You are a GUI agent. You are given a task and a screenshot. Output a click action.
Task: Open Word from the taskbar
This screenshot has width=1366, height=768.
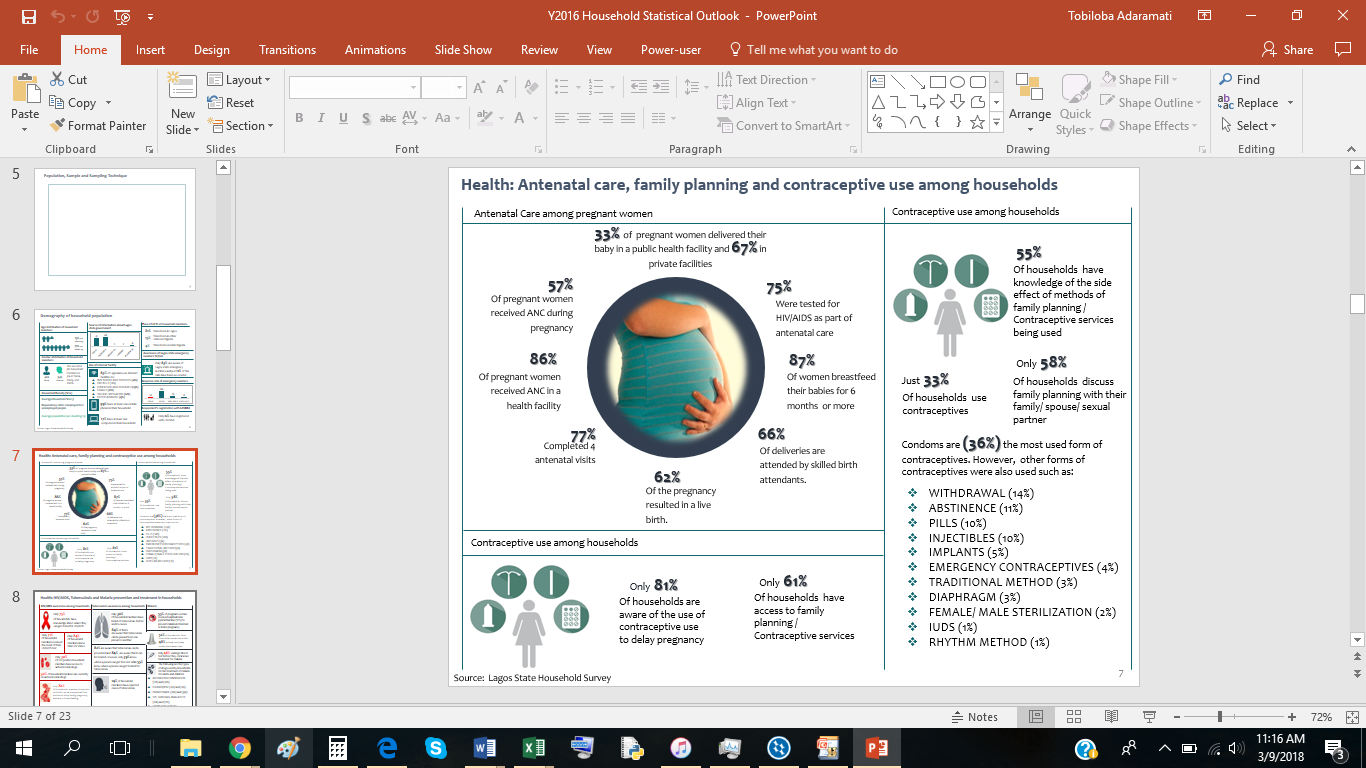(484, 747)
